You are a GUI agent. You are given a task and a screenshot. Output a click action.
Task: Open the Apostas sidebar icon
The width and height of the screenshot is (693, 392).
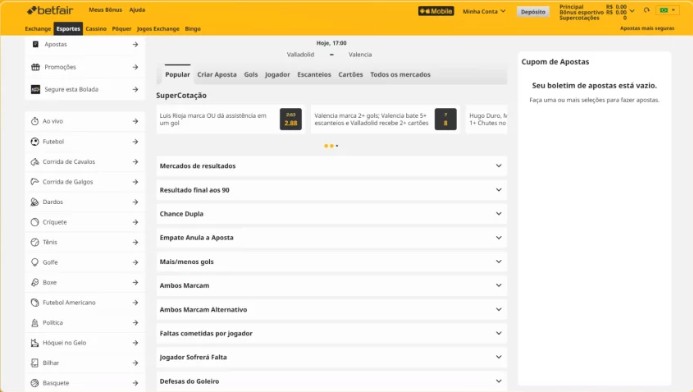point(35,44)
